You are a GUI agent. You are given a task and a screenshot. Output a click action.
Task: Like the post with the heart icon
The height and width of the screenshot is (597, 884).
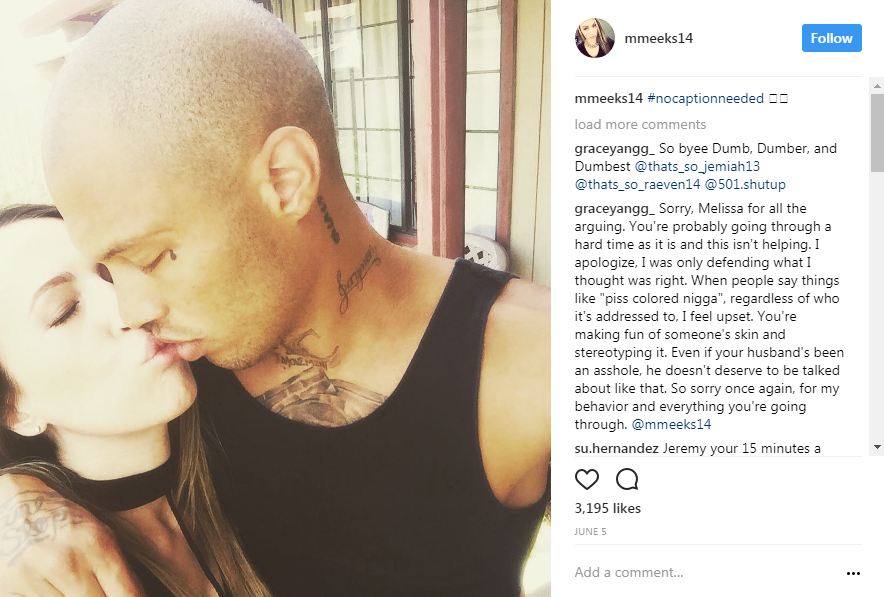586,479
